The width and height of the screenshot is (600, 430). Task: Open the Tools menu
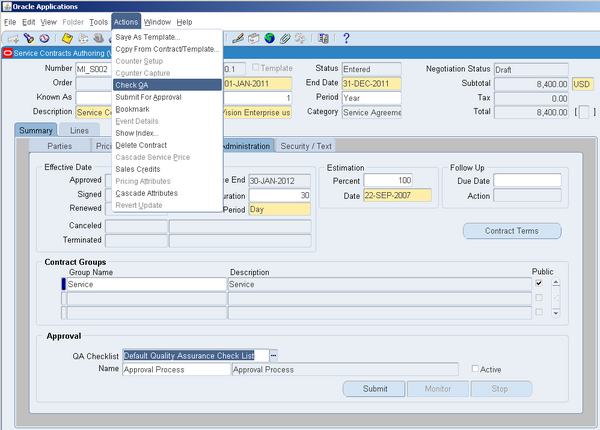[98, 22]
